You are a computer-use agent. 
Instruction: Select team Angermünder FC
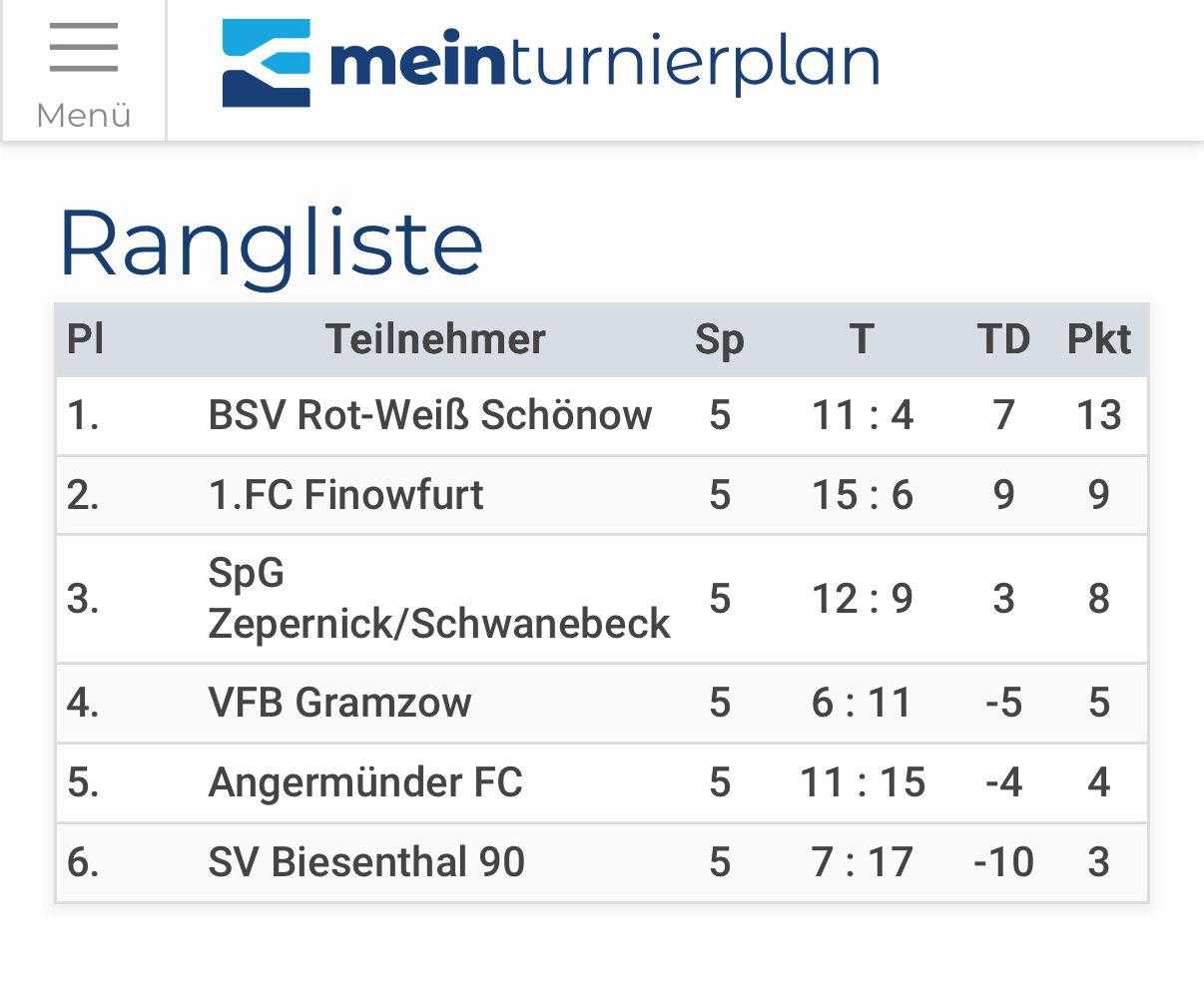[x=365, y=782]
